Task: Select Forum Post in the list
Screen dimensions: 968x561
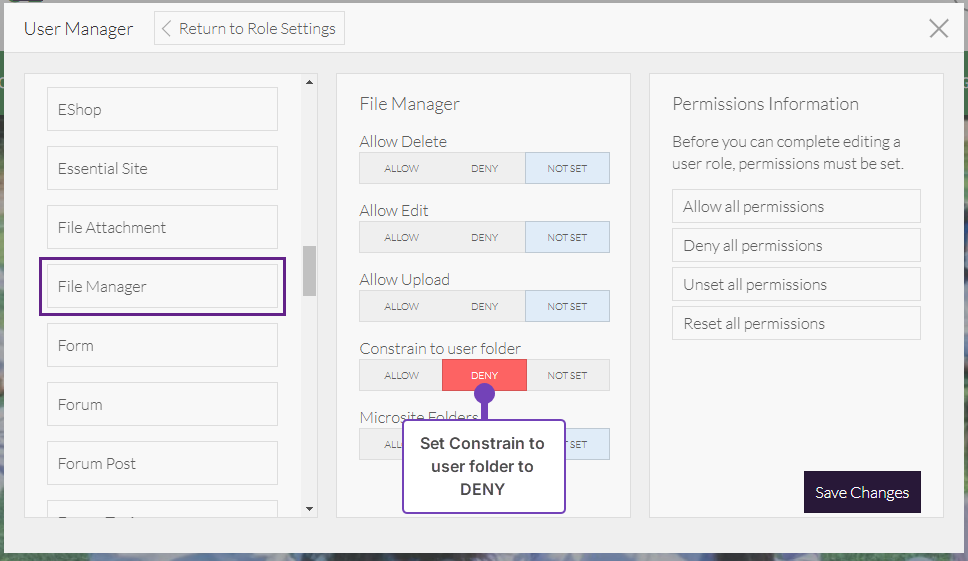Action: click(x=162, y=463)
